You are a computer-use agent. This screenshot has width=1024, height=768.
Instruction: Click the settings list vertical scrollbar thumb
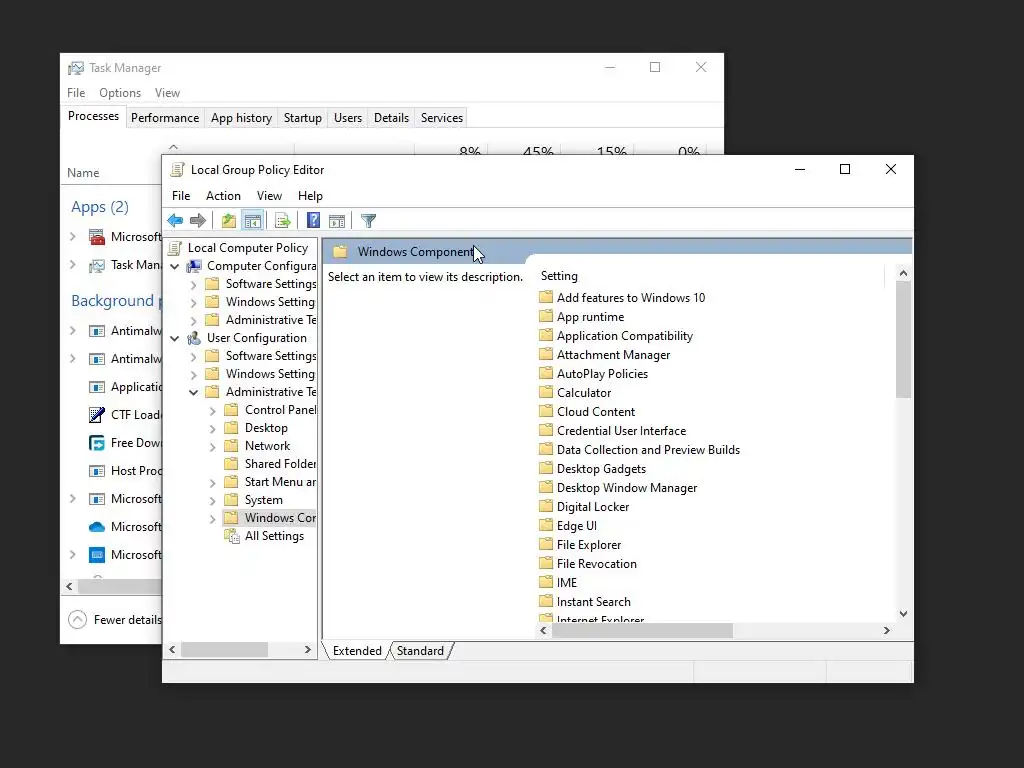tap(903, 339)
